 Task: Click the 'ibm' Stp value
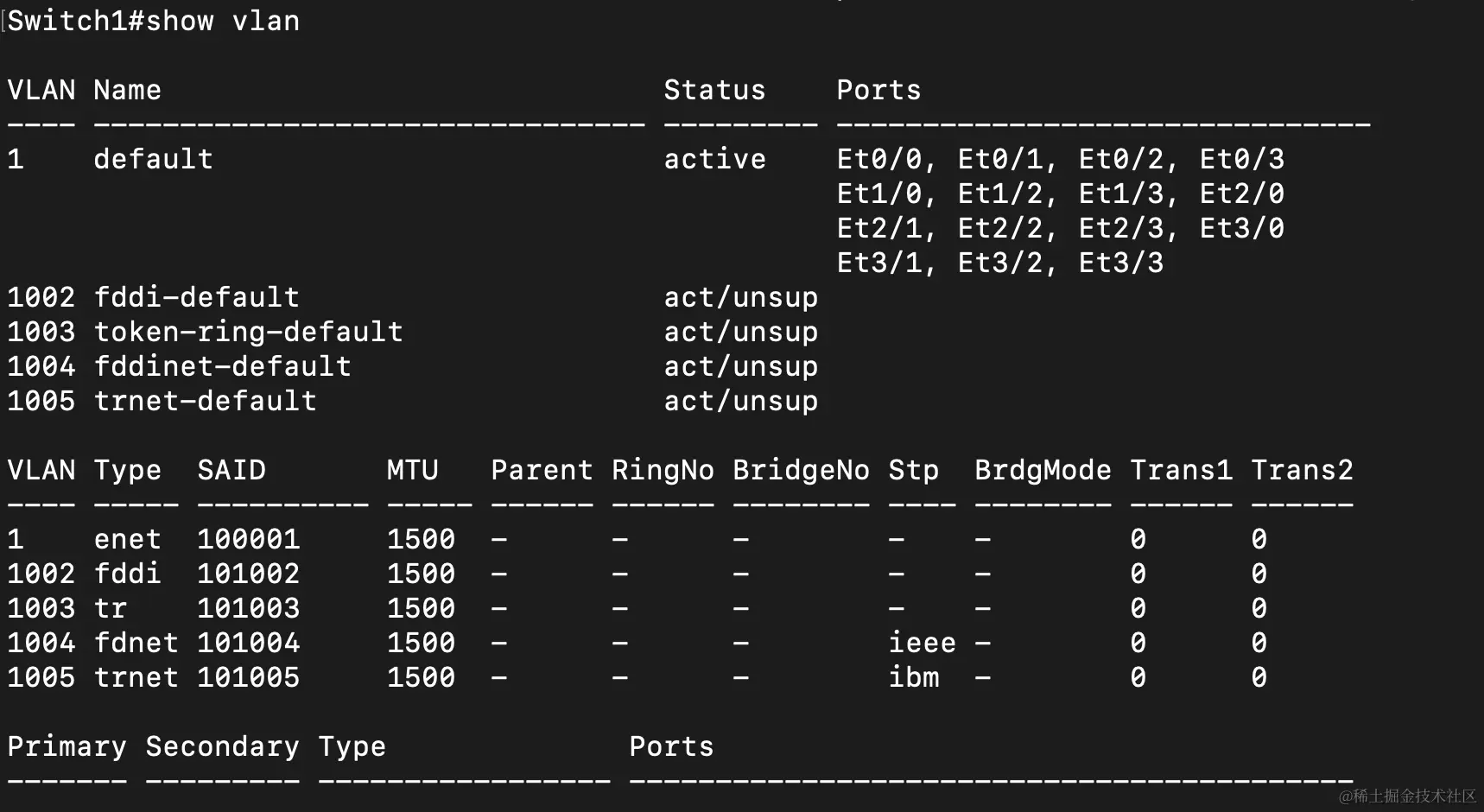[x=914, y=677]
